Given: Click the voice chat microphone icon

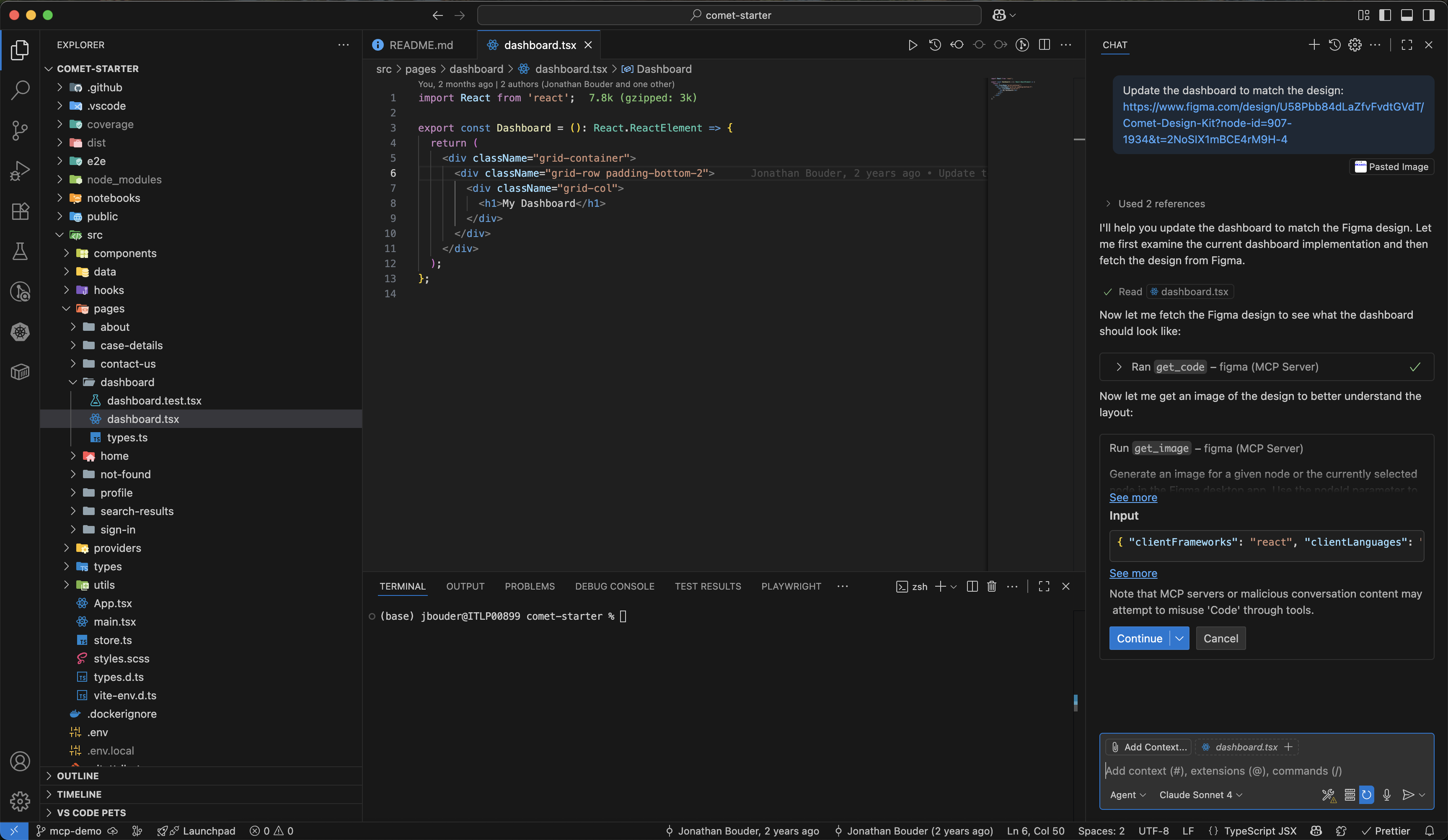Looking at the screenshot, I should coord(1386,795).
